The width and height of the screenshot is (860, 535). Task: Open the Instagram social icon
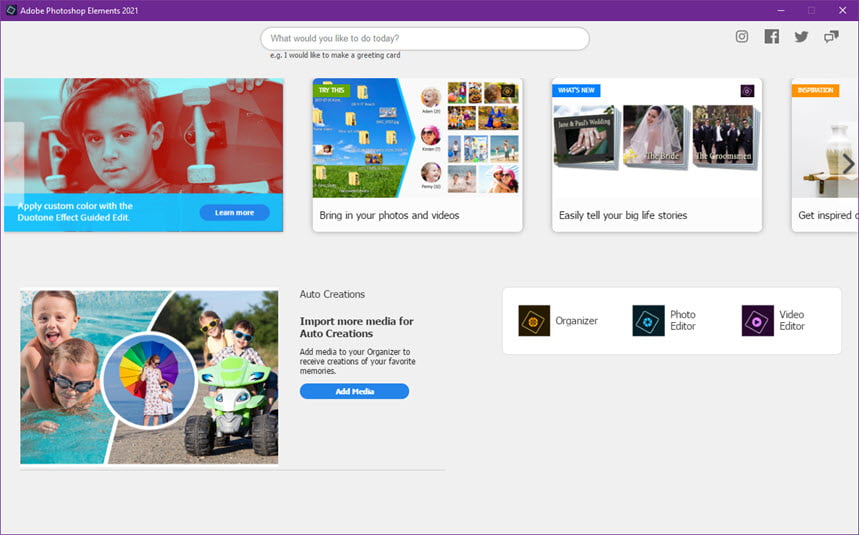[742, 37]
